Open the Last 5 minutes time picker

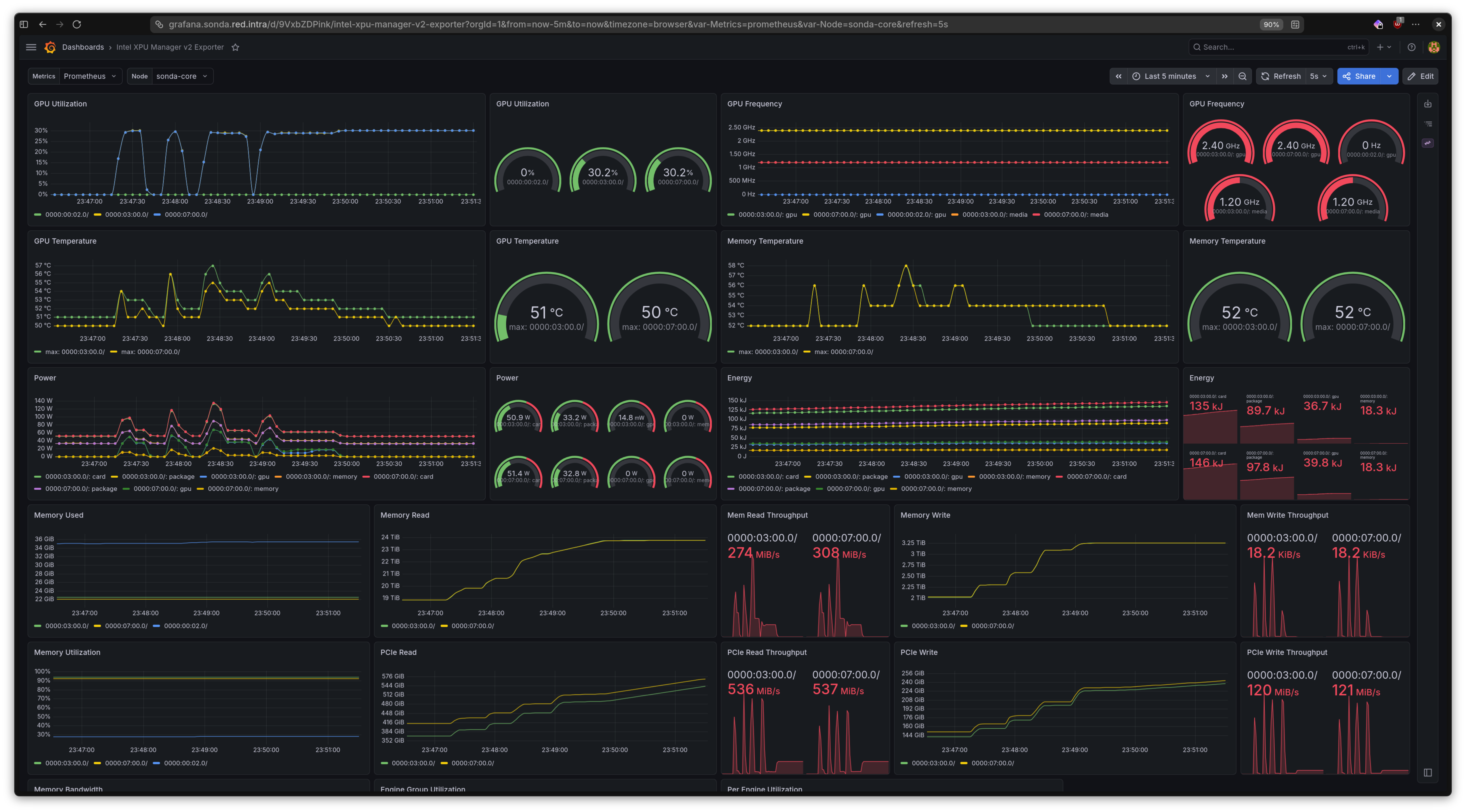pos(1171,76)
